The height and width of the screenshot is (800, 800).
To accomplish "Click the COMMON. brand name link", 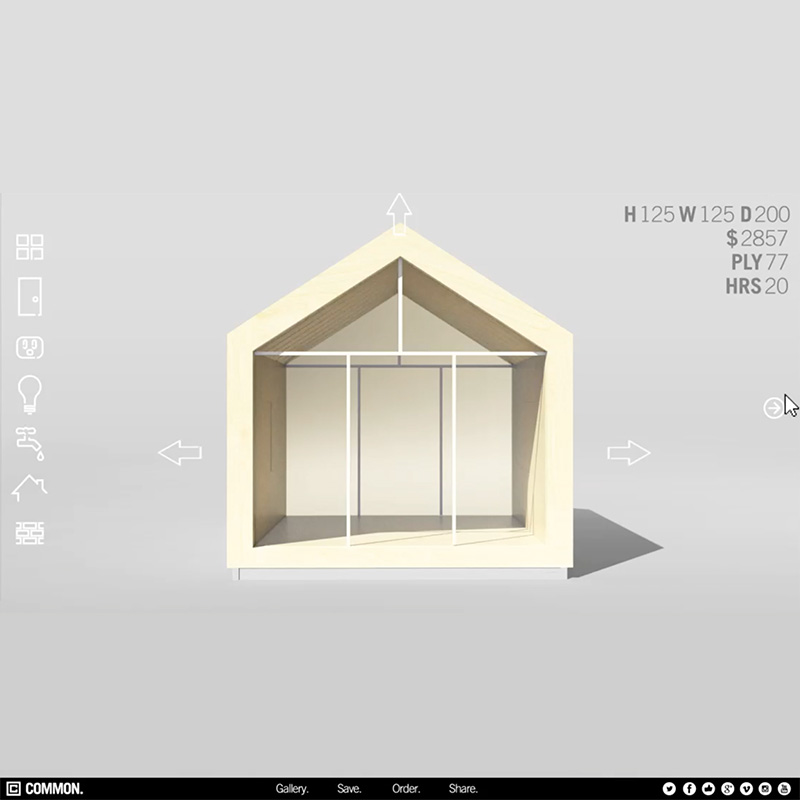I will 54,789.
